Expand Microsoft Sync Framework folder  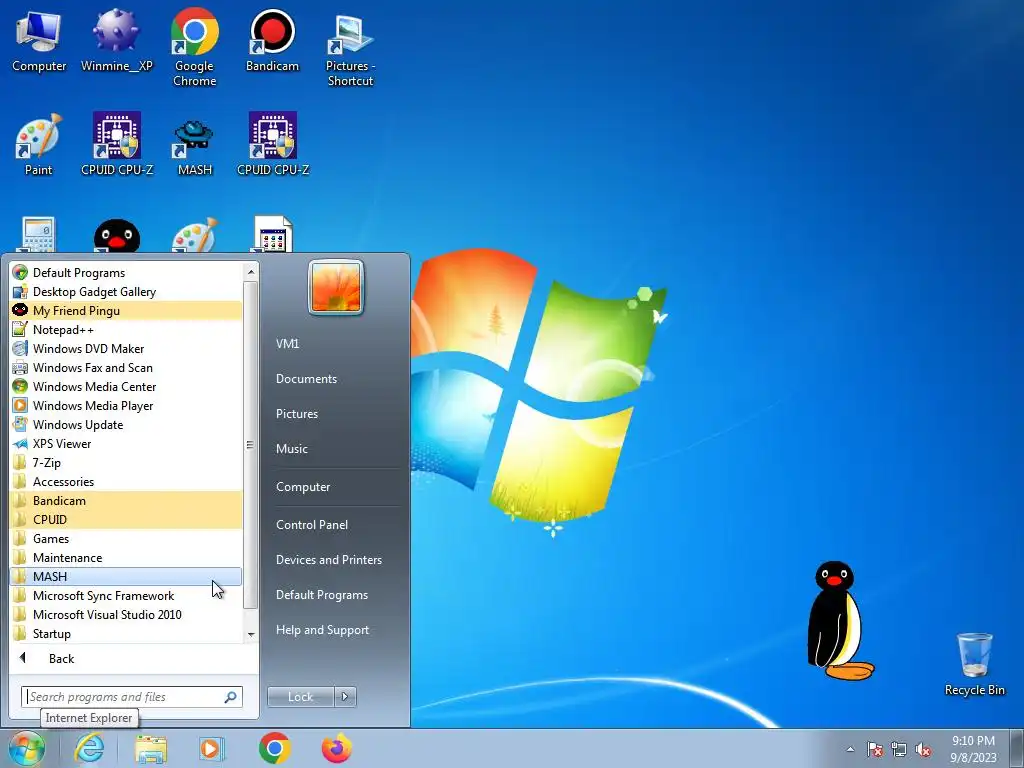coord(126,595)
